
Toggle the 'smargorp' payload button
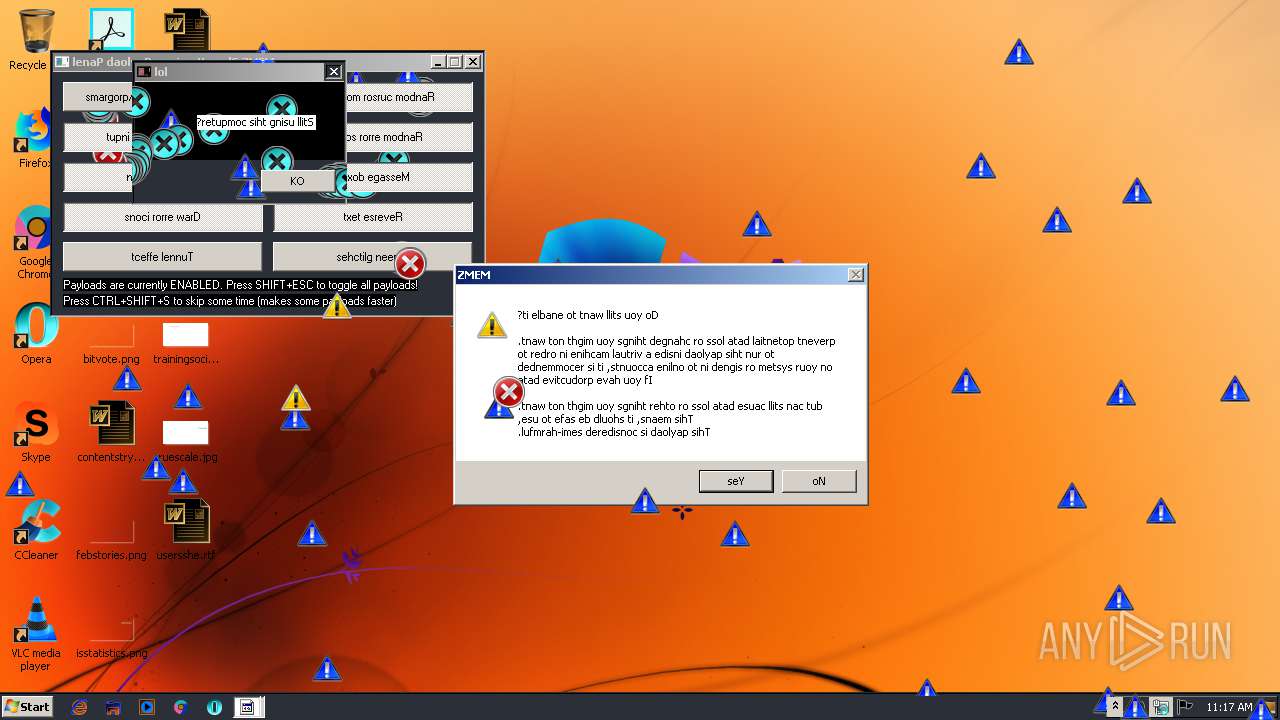(99, 97)
